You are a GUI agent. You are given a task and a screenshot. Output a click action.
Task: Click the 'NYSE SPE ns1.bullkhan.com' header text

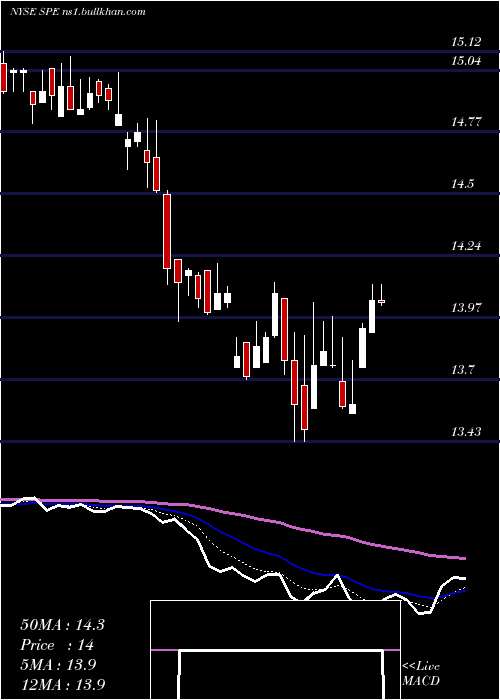[x=78, y=12]
